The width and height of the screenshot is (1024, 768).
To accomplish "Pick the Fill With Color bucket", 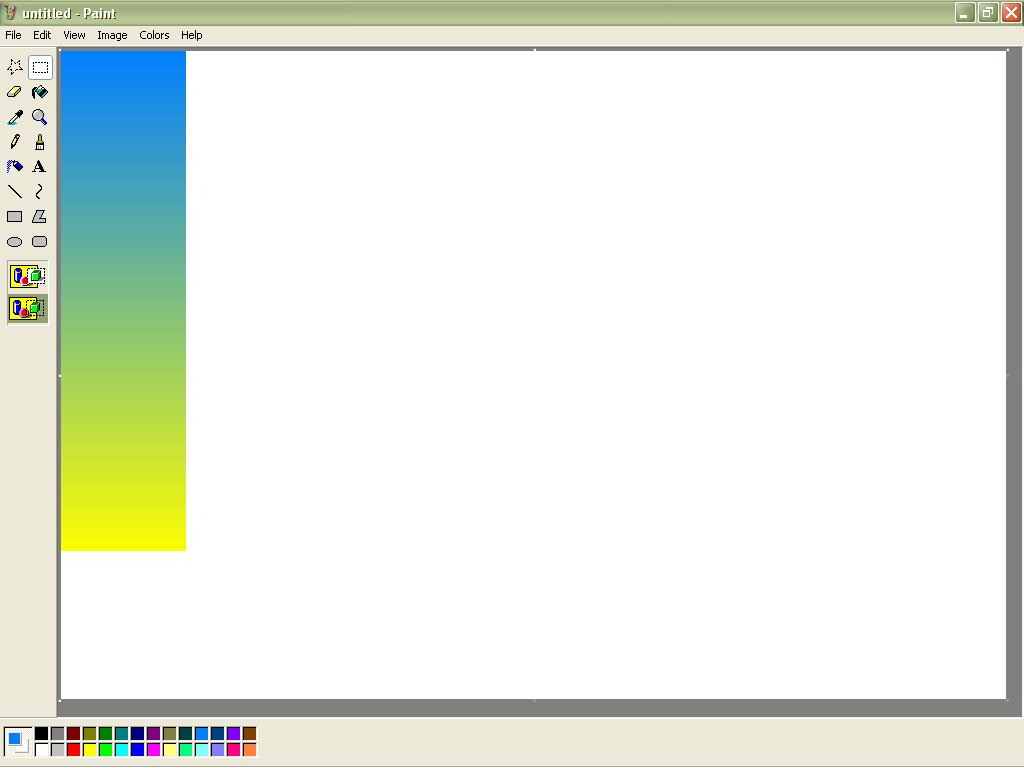I will coord(40,92).
